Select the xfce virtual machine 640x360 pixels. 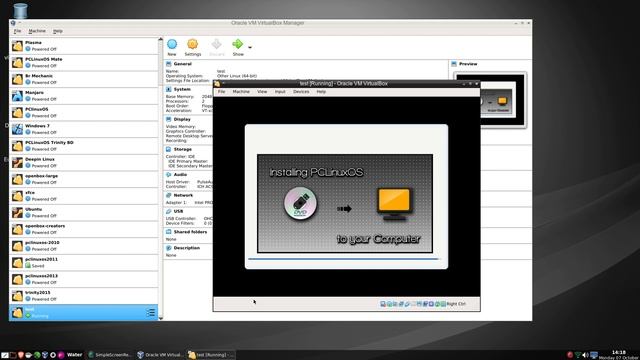point(84,196)
